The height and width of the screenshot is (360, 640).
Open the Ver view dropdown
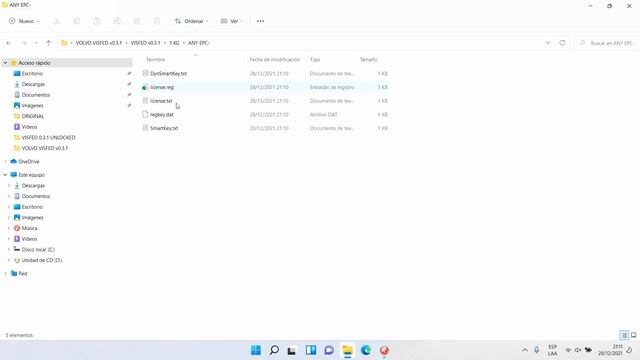pos(231,21)
